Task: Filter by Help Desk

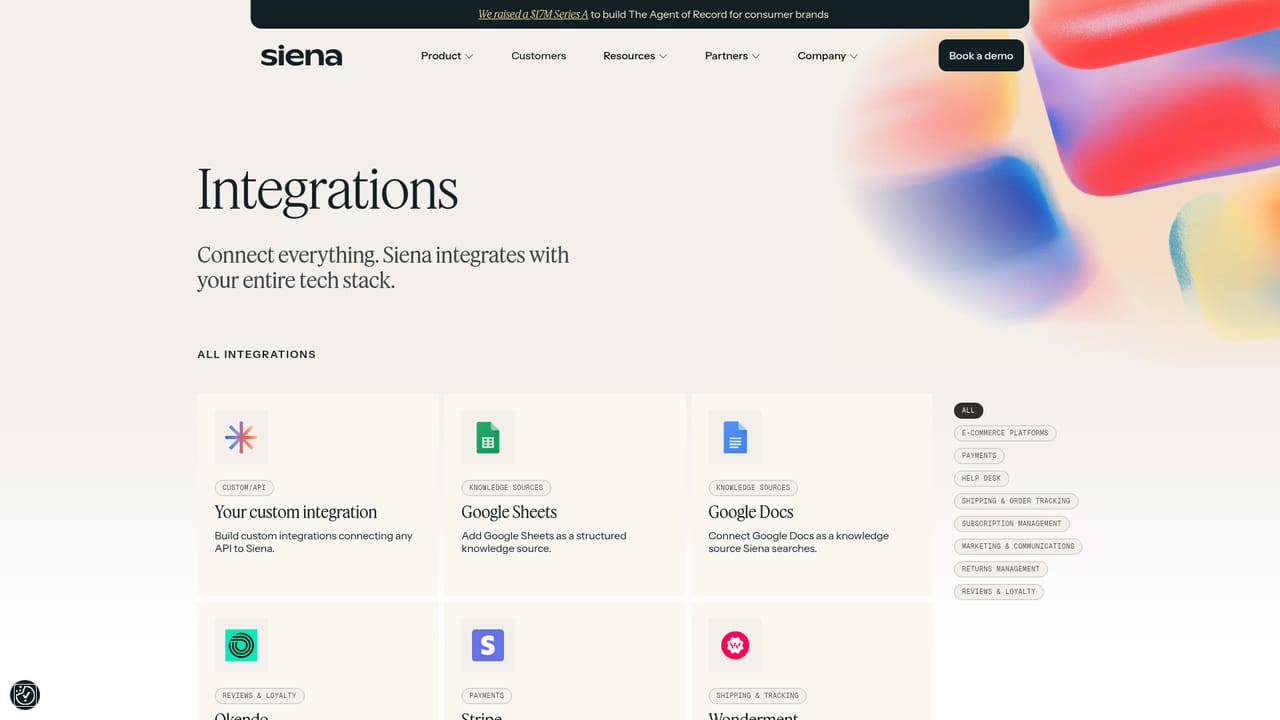Action: pos(981,478)
